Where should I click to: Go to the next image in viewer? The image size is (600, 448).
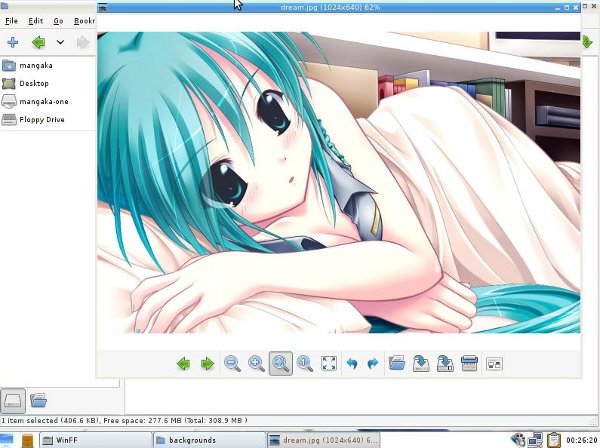click(207, 363)
